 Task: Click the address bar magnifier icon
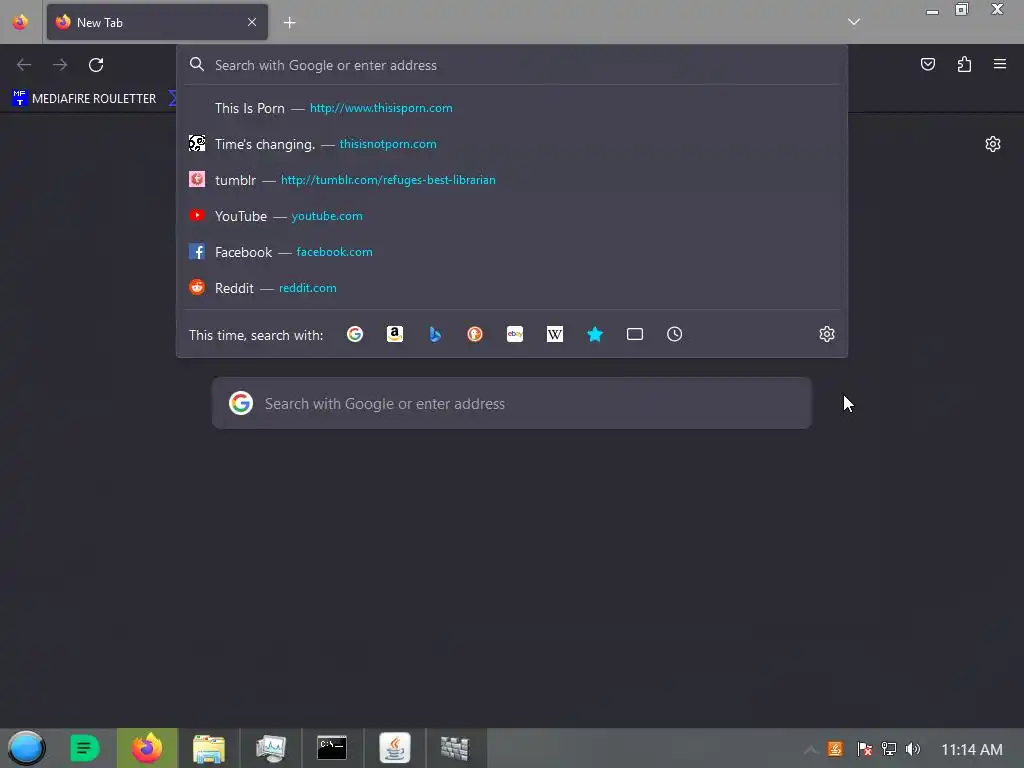[197, 65]
